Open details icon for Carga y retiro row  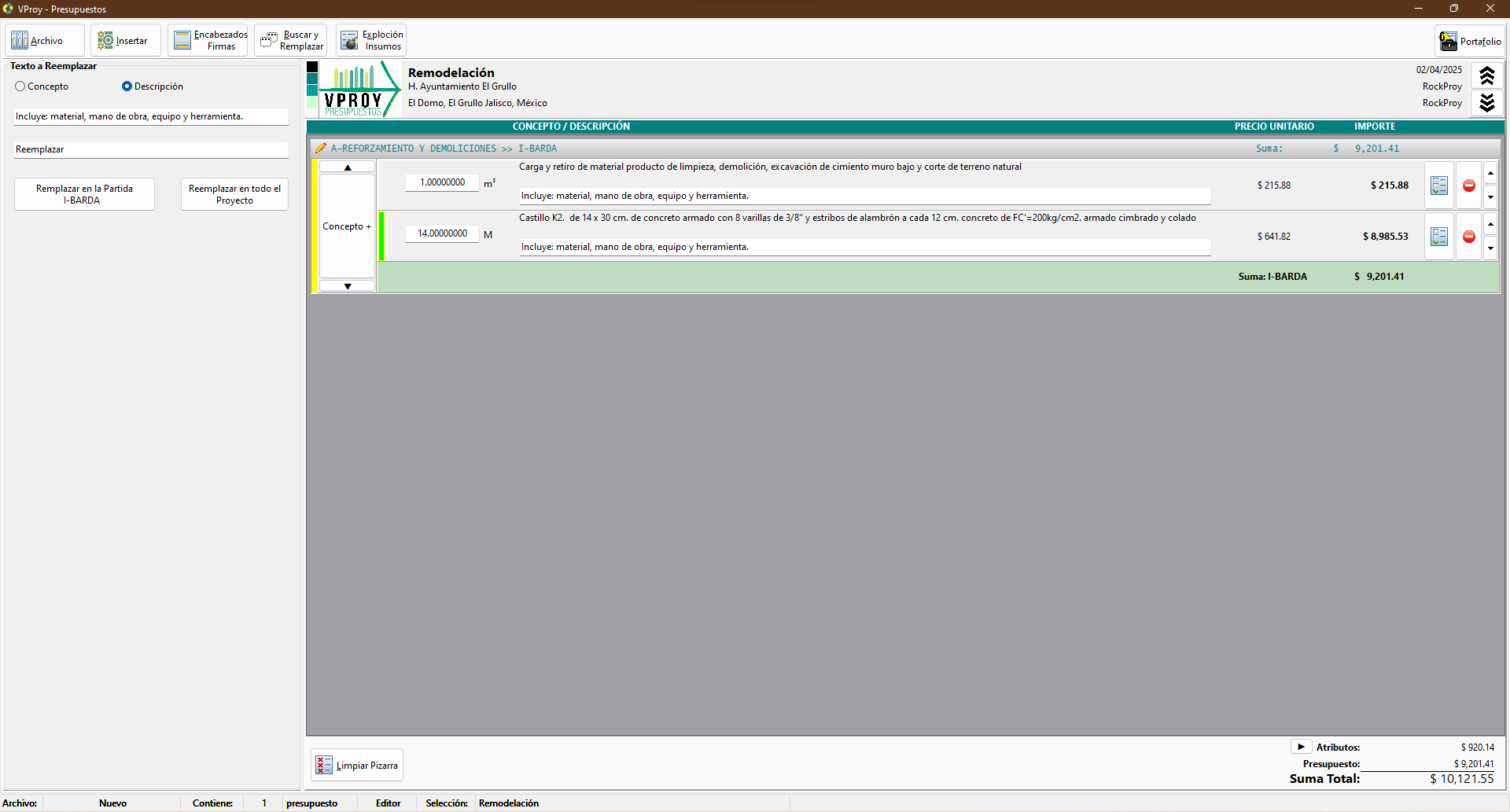tap(1438, 186)
